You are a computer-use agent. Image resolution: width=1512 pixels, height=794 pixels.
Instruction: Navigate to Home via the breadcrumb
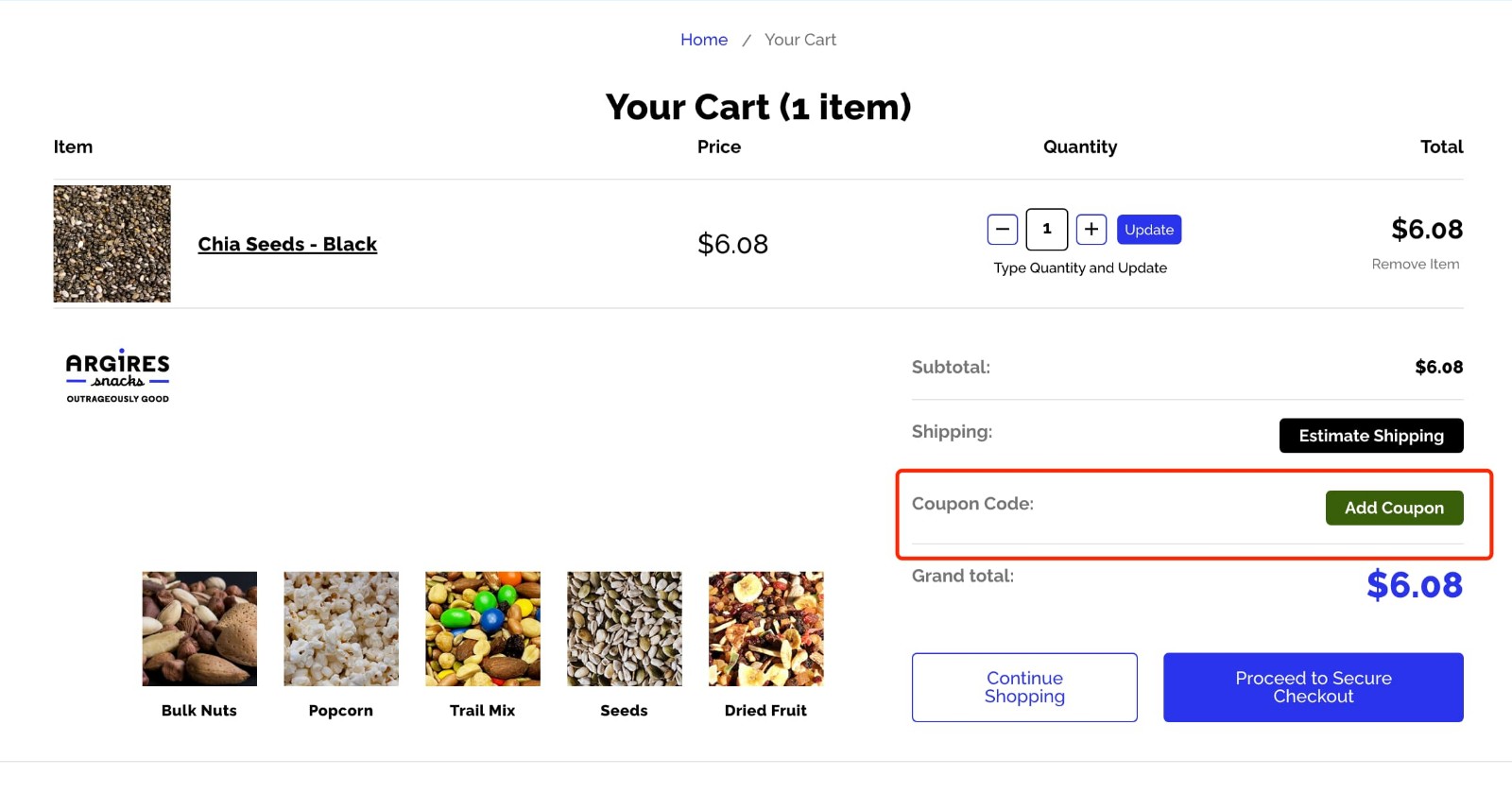(703, 39)
